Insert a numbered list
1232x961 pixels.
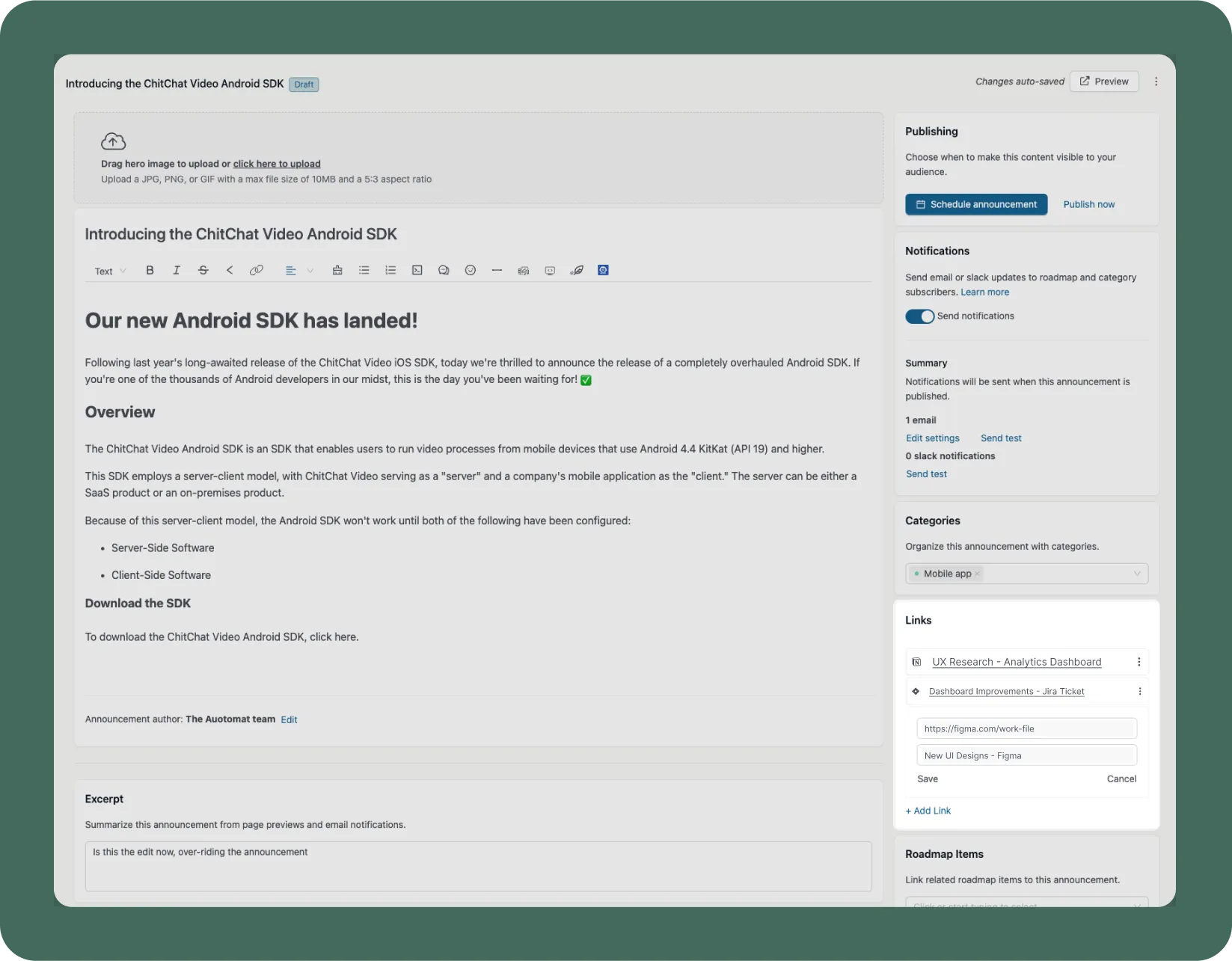[x=390, y=270]
